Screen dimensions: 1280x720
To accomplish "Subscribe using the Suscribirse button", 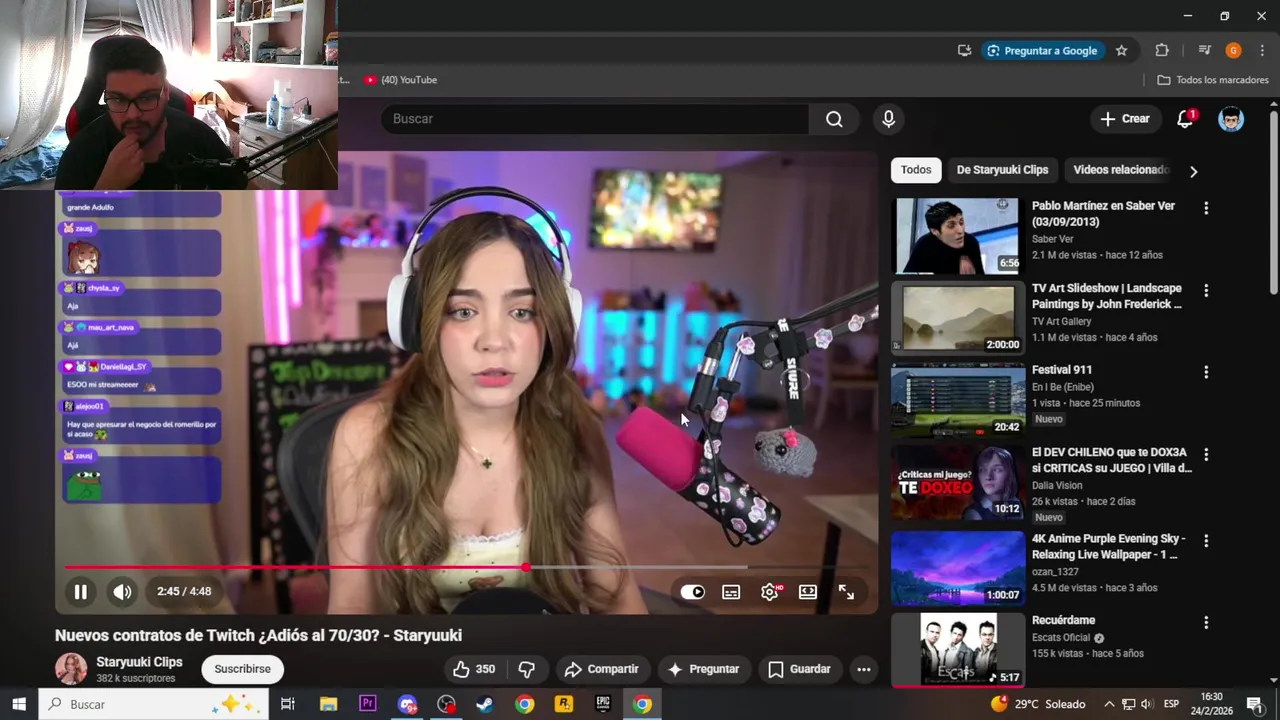I will pyautogui.click(x=242, y=669).
